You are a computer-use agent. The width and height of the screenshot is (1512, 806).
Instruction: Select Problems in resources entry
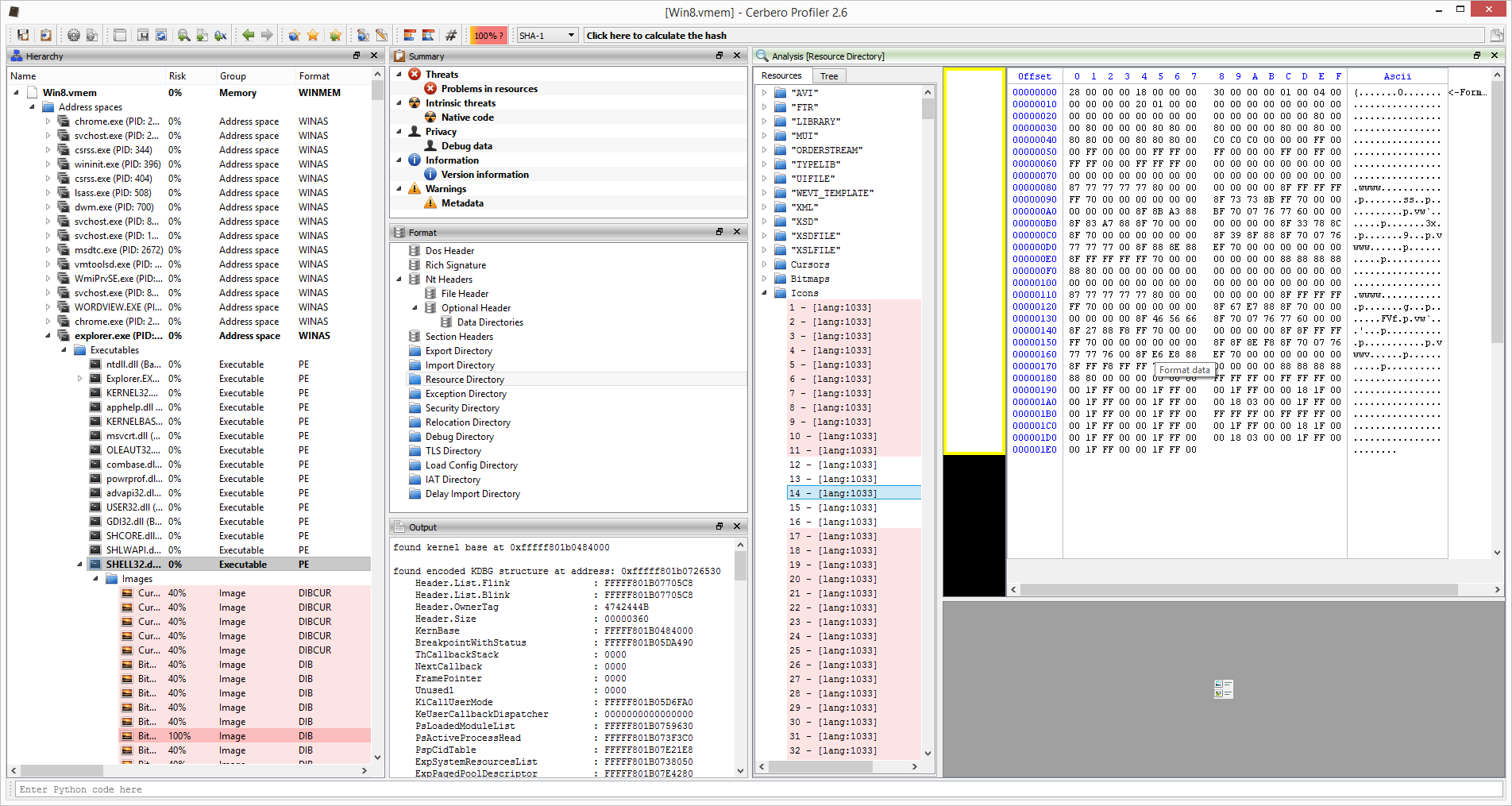[489, 88]
